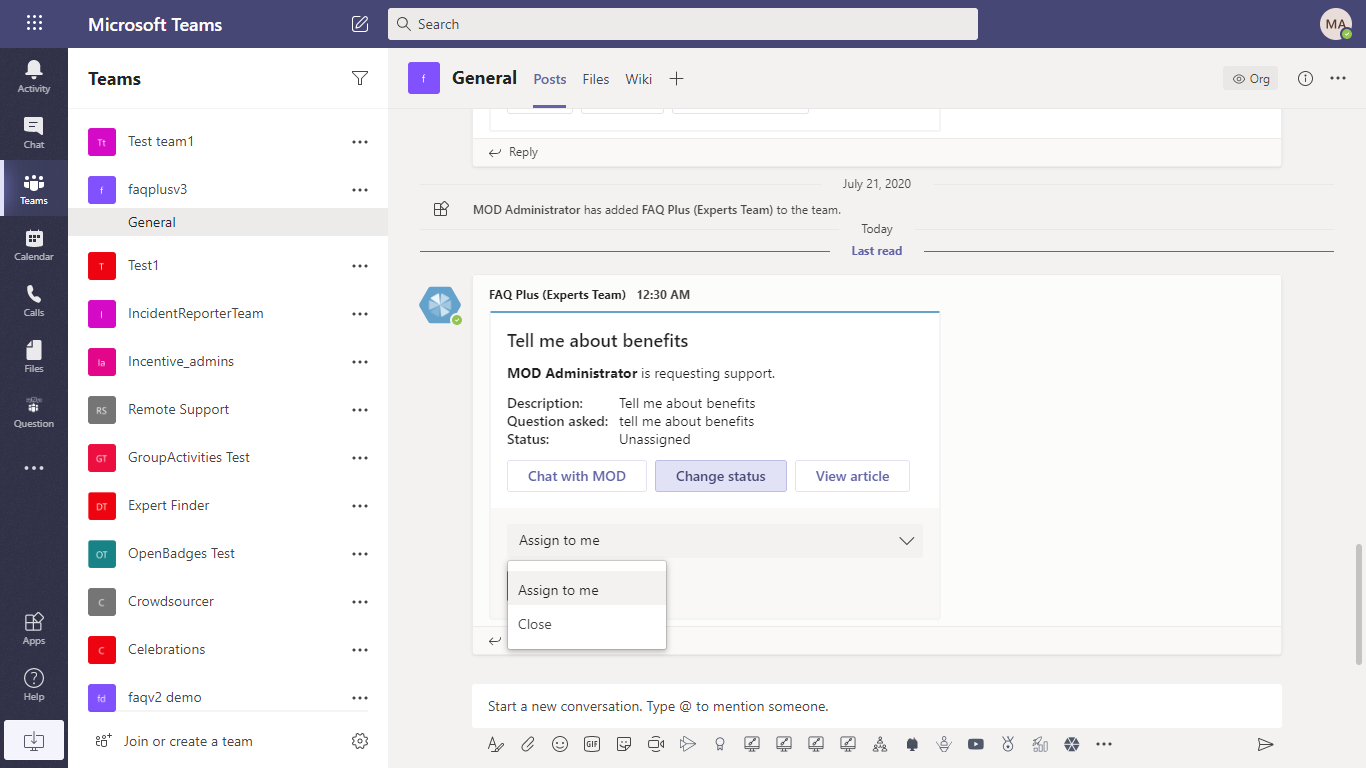This screenshot has height=768, width=1366.
Task: Open Activity feed in left rail
Action: click(x=34, y=76)
